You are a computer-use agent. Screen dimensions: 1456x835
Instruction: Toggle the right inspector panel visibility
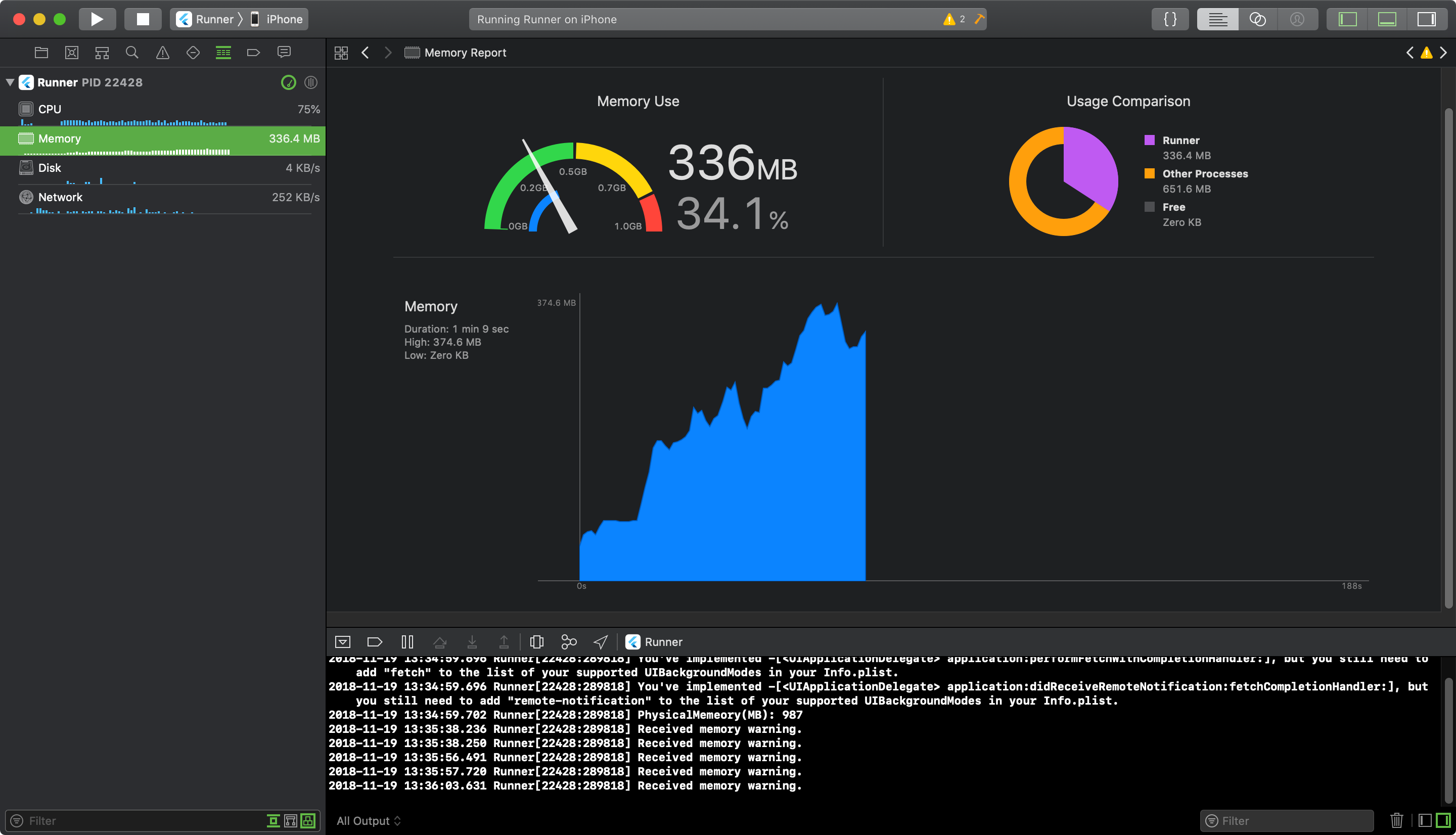(x=1426, y=19)
